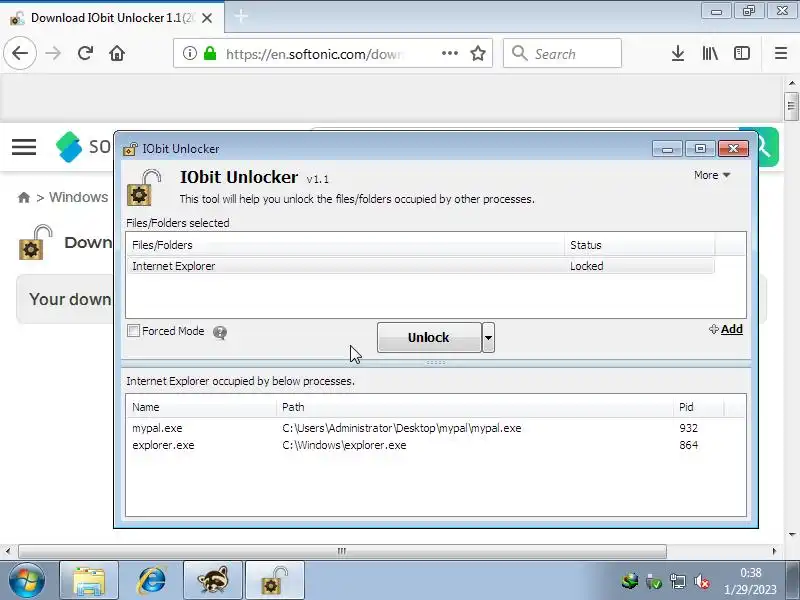This screenshot has width=800, height=600.
Task: Click the Status column header
Action: pyautogui.click(x=639, y=245)
